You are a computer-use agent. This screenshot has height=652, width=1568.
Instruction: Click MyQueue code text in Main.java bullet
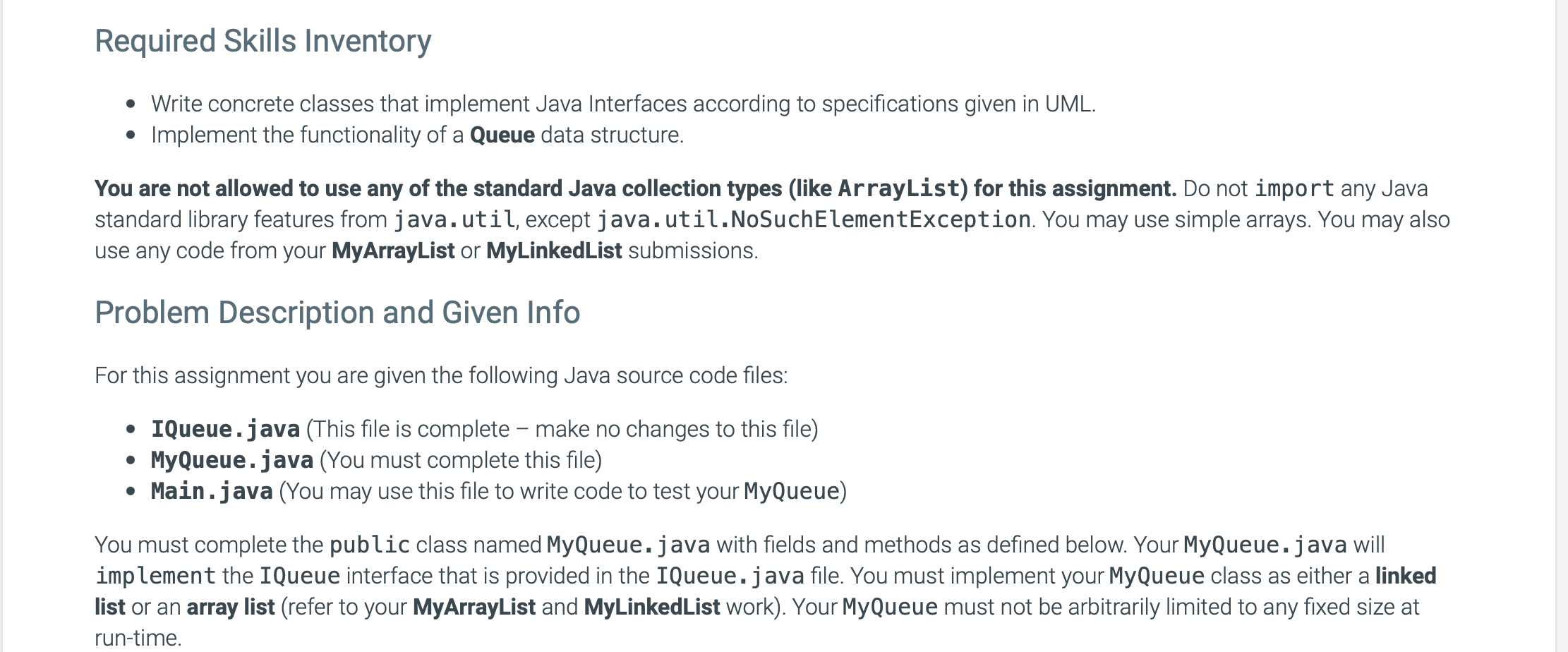coord(791,491)
